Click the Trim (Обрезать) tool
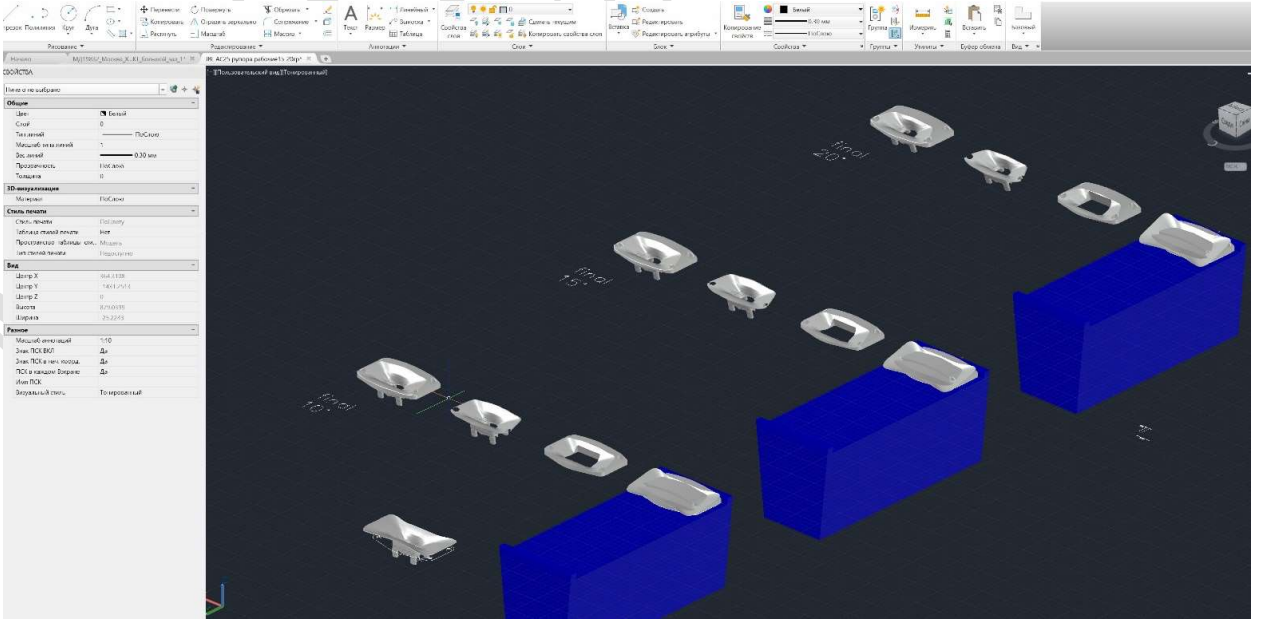Image resolution: width=1262 pixels, height=620 pixels. point(285,9)
